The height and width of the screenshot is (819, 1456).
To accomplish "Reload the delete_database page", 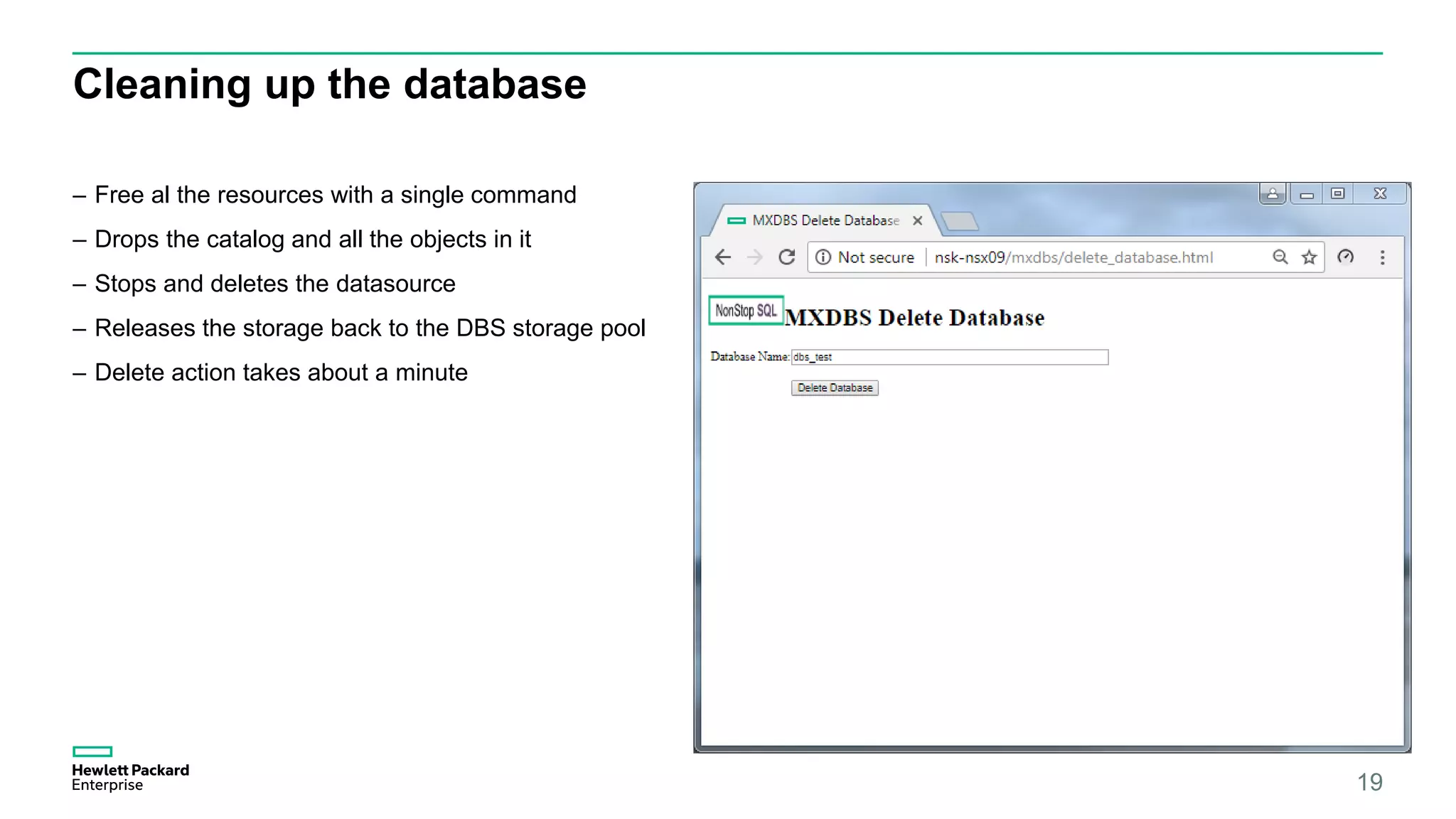I will tap(786, 257).
